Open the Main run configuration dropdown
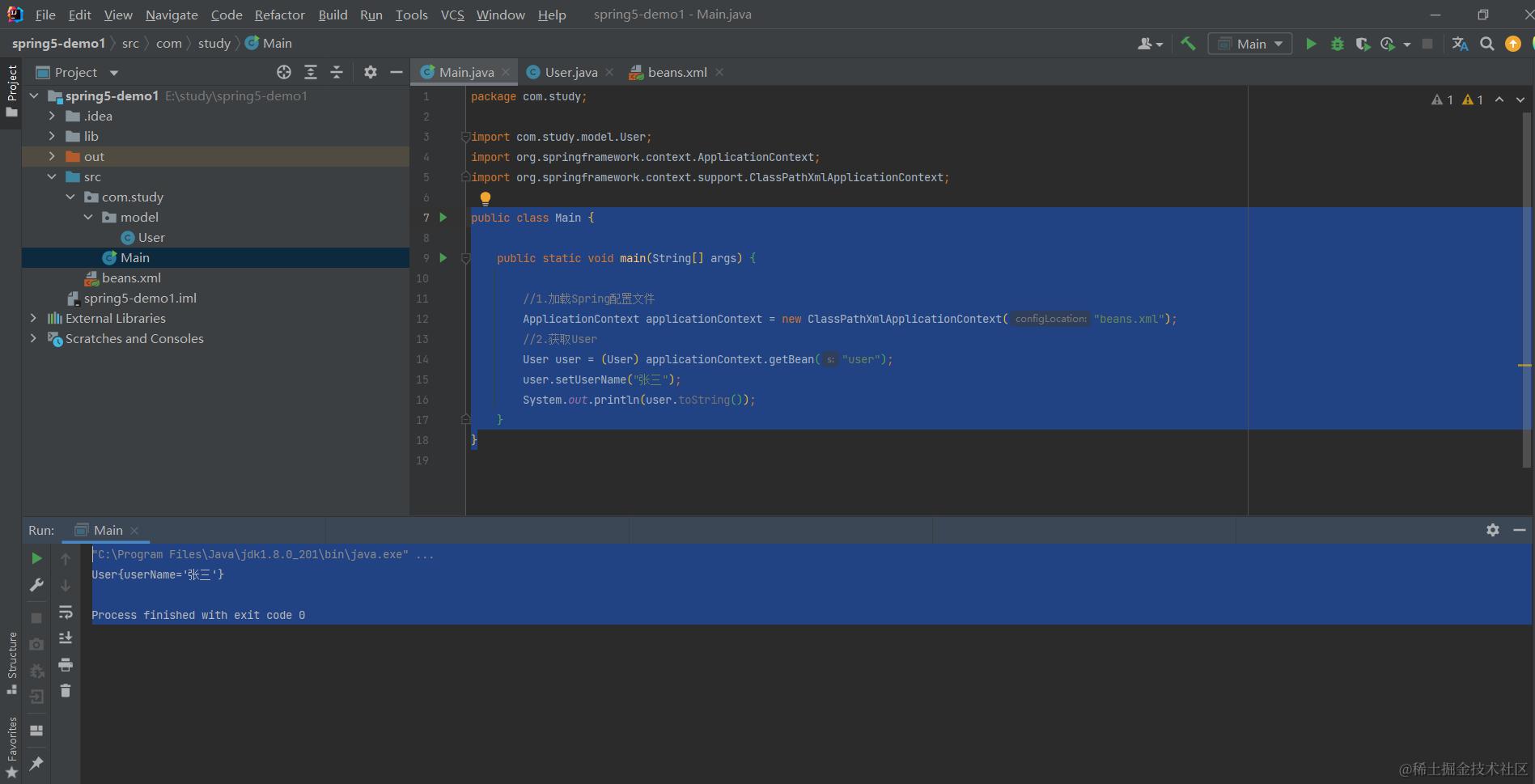Viewport: 1535px width, 784px height. pyautogui.click(x=1250, y=44)
